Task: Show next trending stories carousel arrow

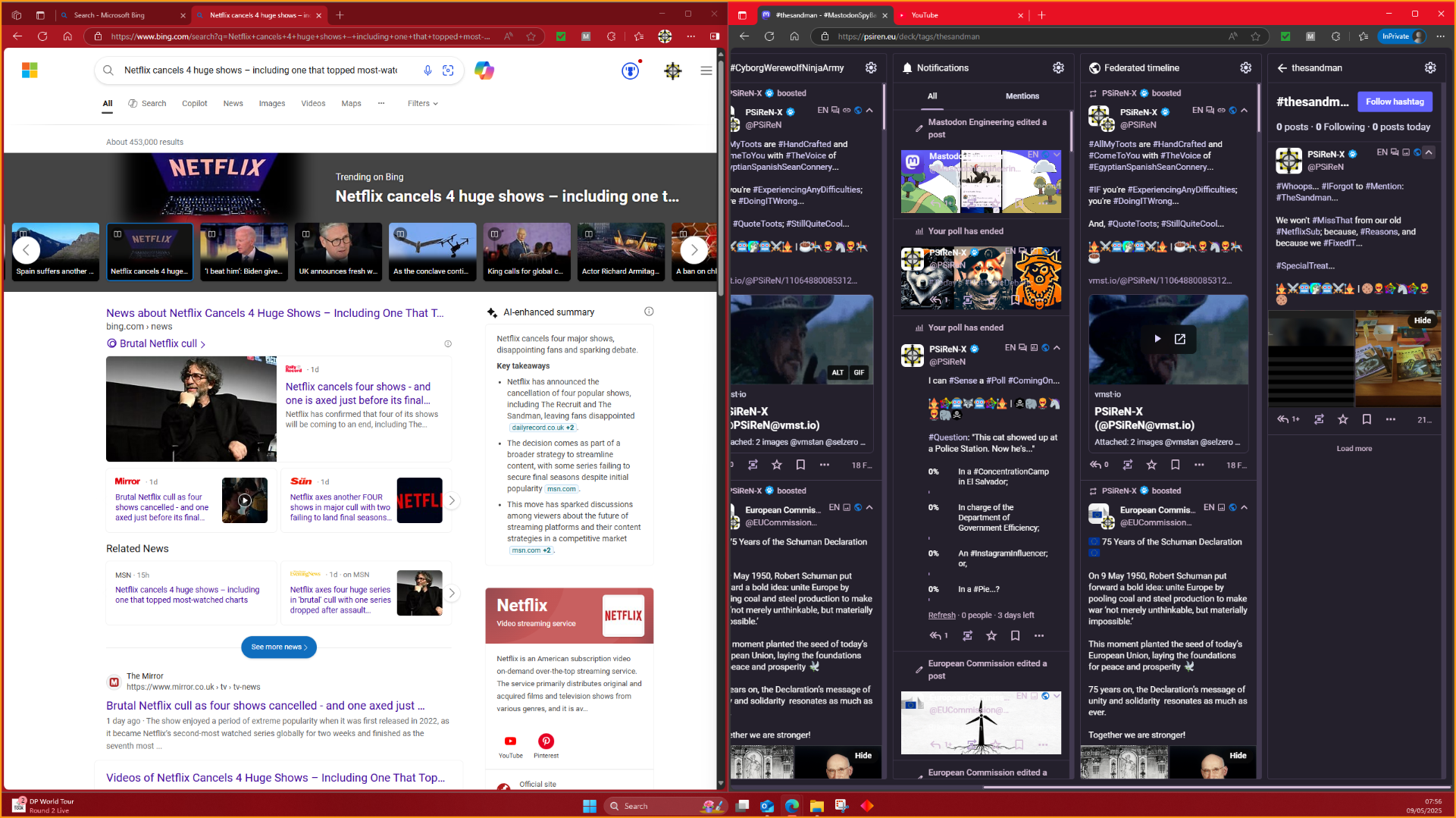Action: (x=694, y=249)
